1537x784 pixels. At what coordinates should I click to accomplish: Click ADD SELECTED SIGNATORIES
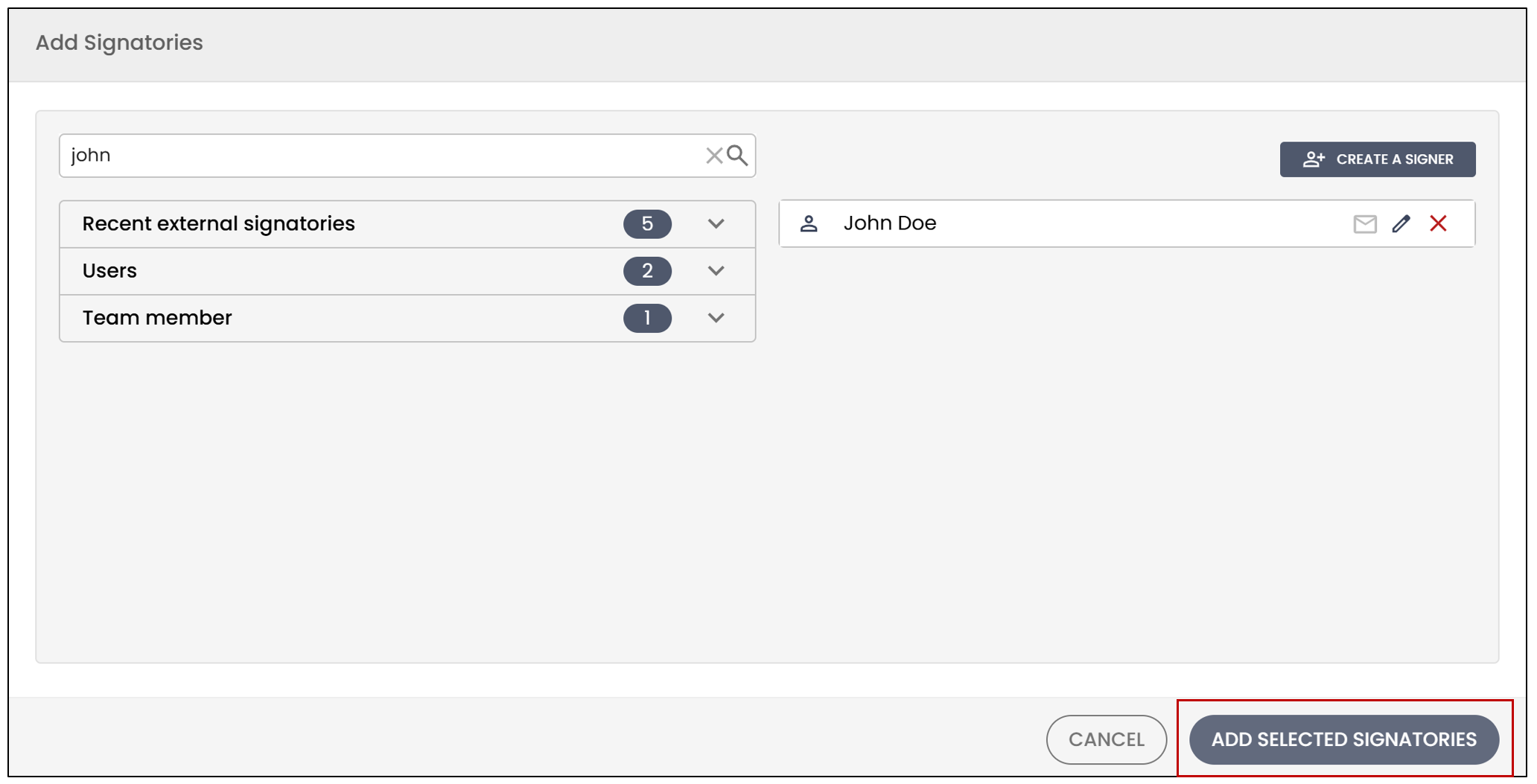[x=1343, y=739]
